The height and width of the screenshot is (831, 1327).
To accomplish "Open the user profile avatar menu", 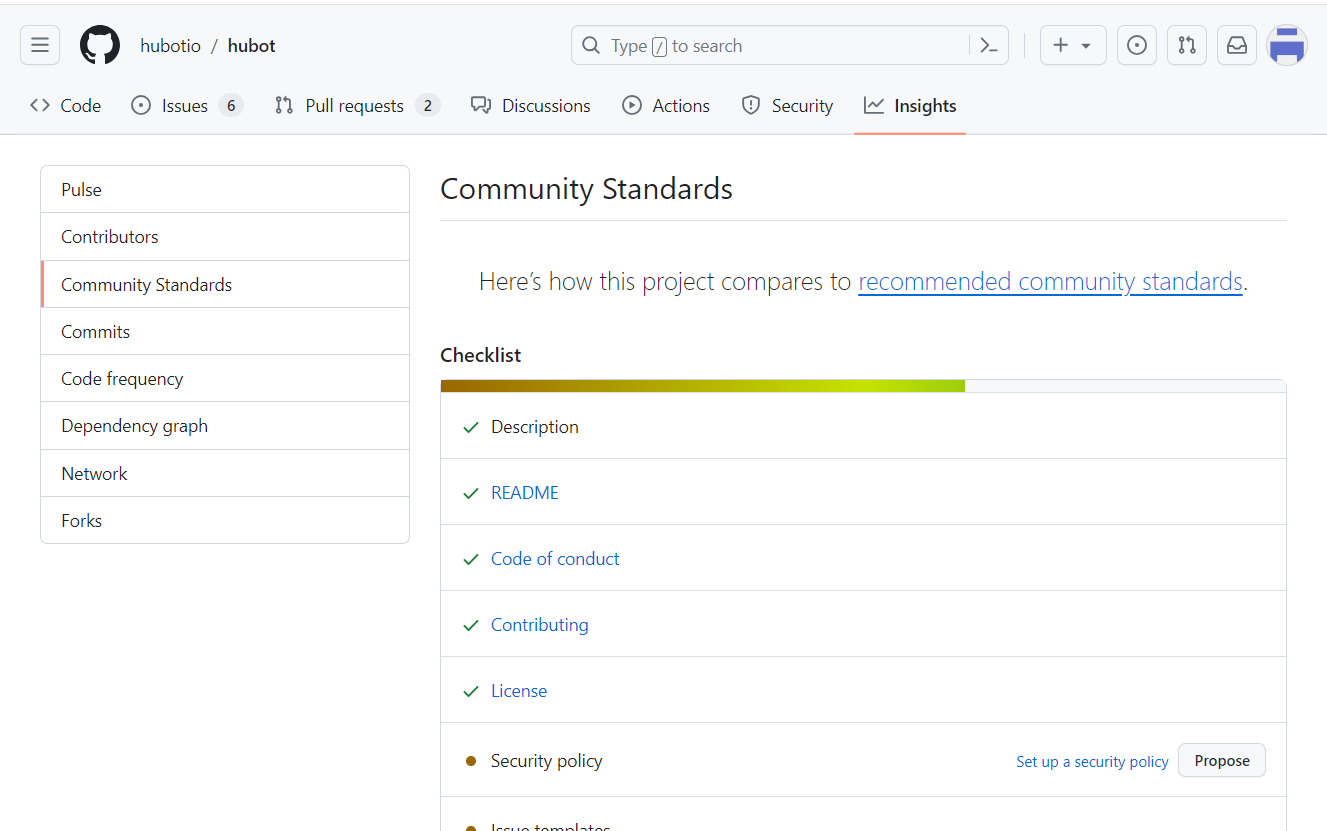I will [x=1286, y=45].
